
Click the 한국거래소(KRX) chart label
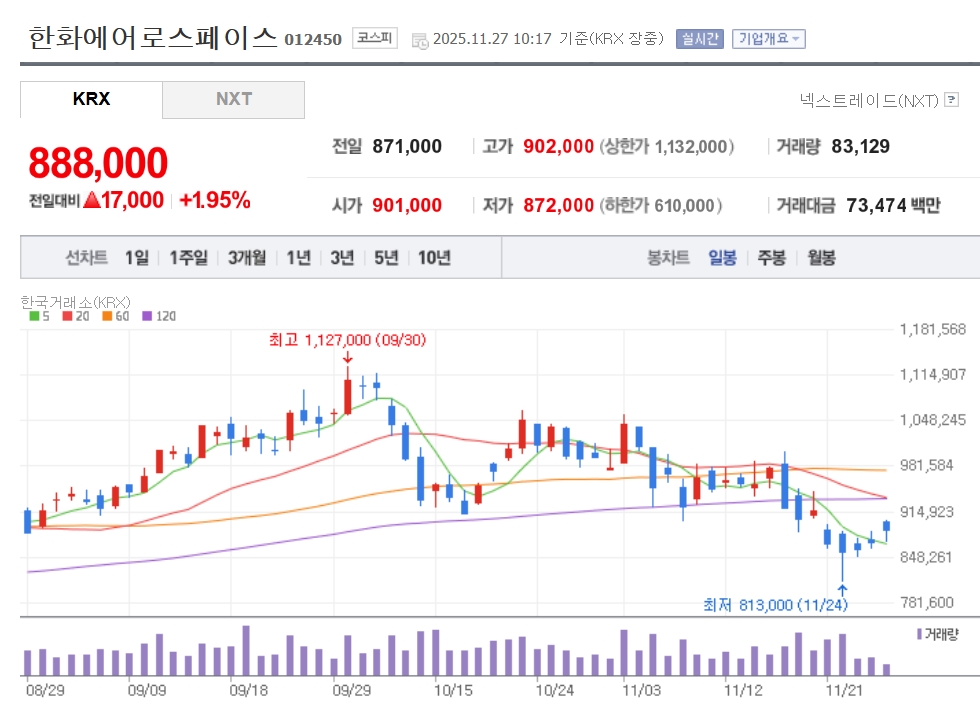coord(76,303)
